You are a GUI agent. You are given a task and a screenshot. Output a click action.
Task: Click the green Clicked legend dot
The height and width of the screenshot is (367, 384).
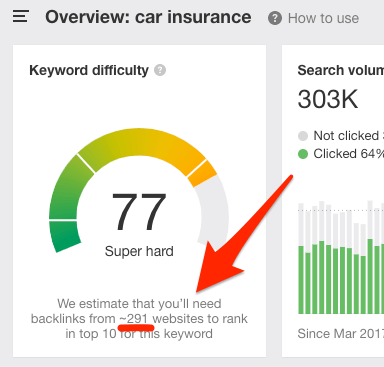(x=303, y=154)
